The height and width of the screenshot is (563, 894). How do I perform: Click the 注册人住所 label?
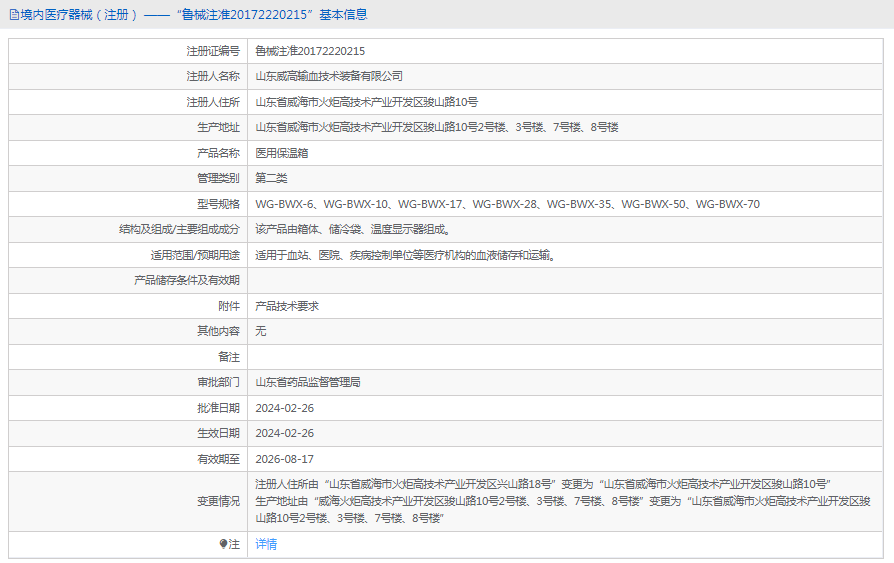tap(213, 102)
